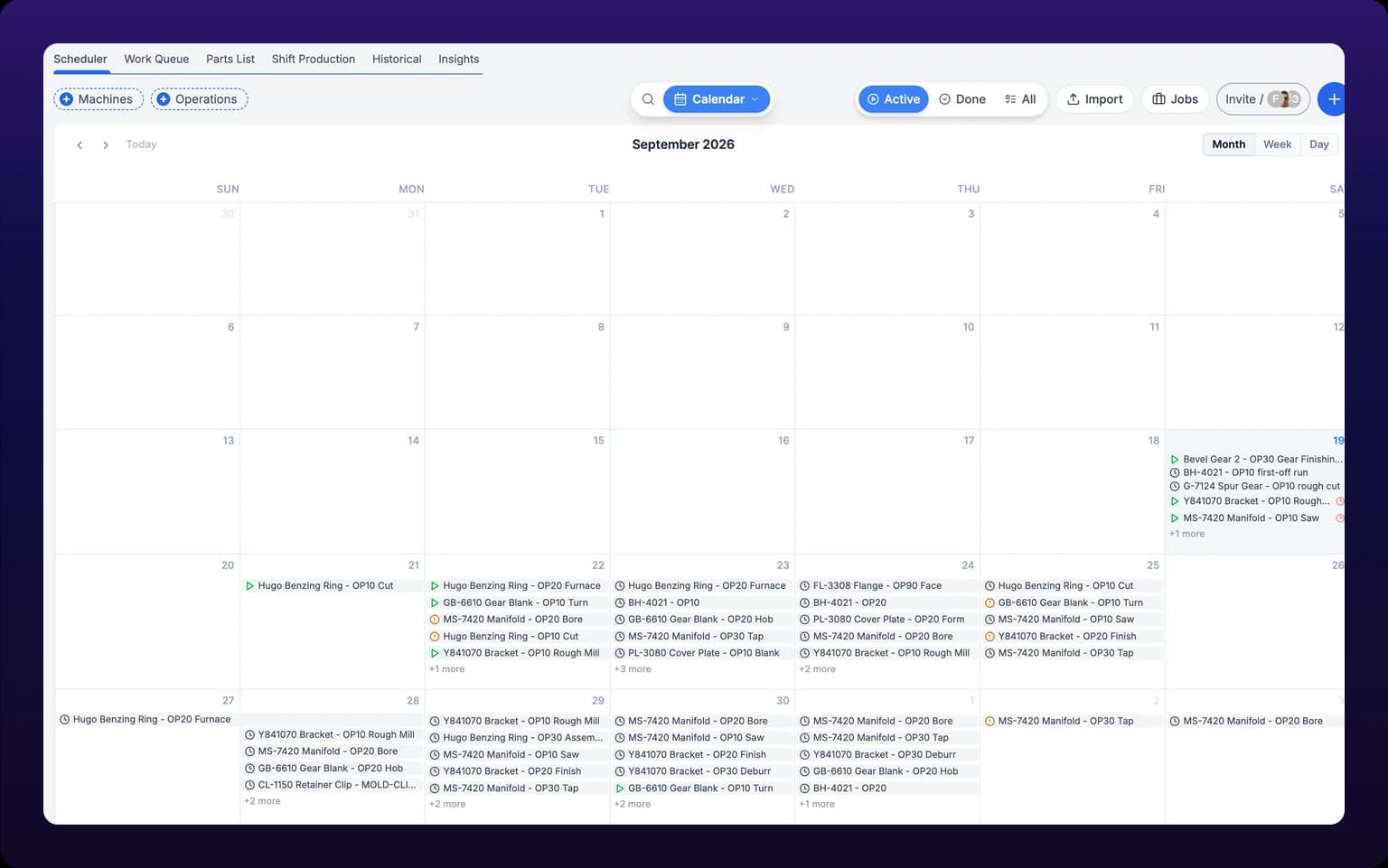Screen dimensions: 1388x868
Task: Open the Parts List tab
Action: (x=230, y=59)
